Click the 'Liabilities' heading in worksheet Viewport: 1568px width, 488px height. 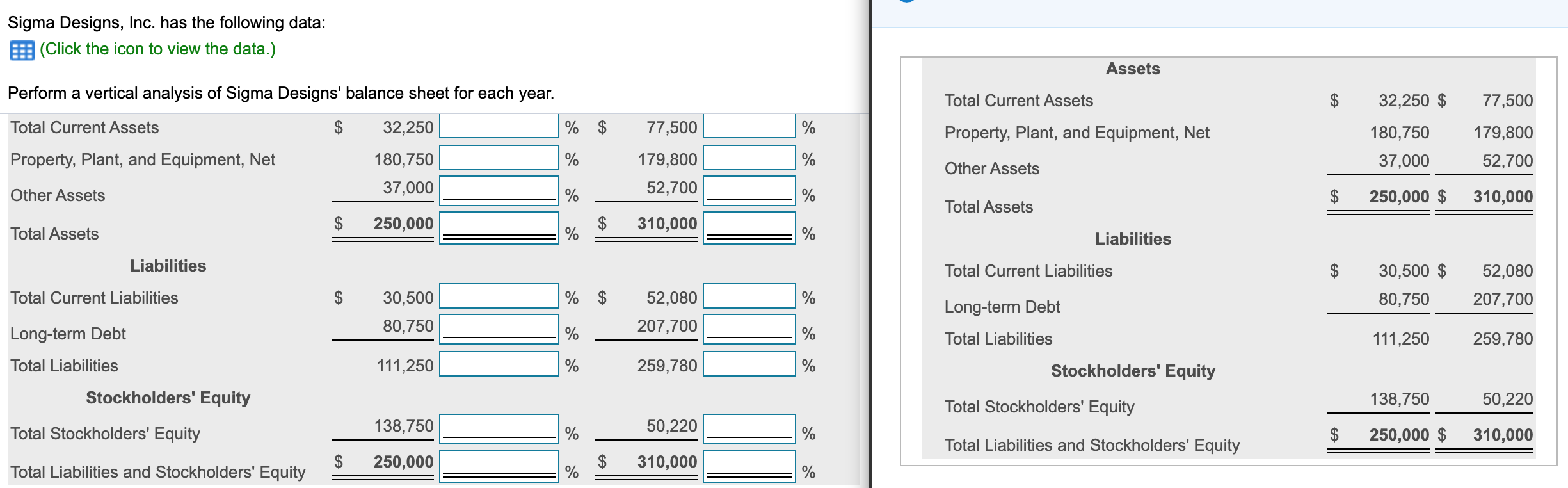168,266
